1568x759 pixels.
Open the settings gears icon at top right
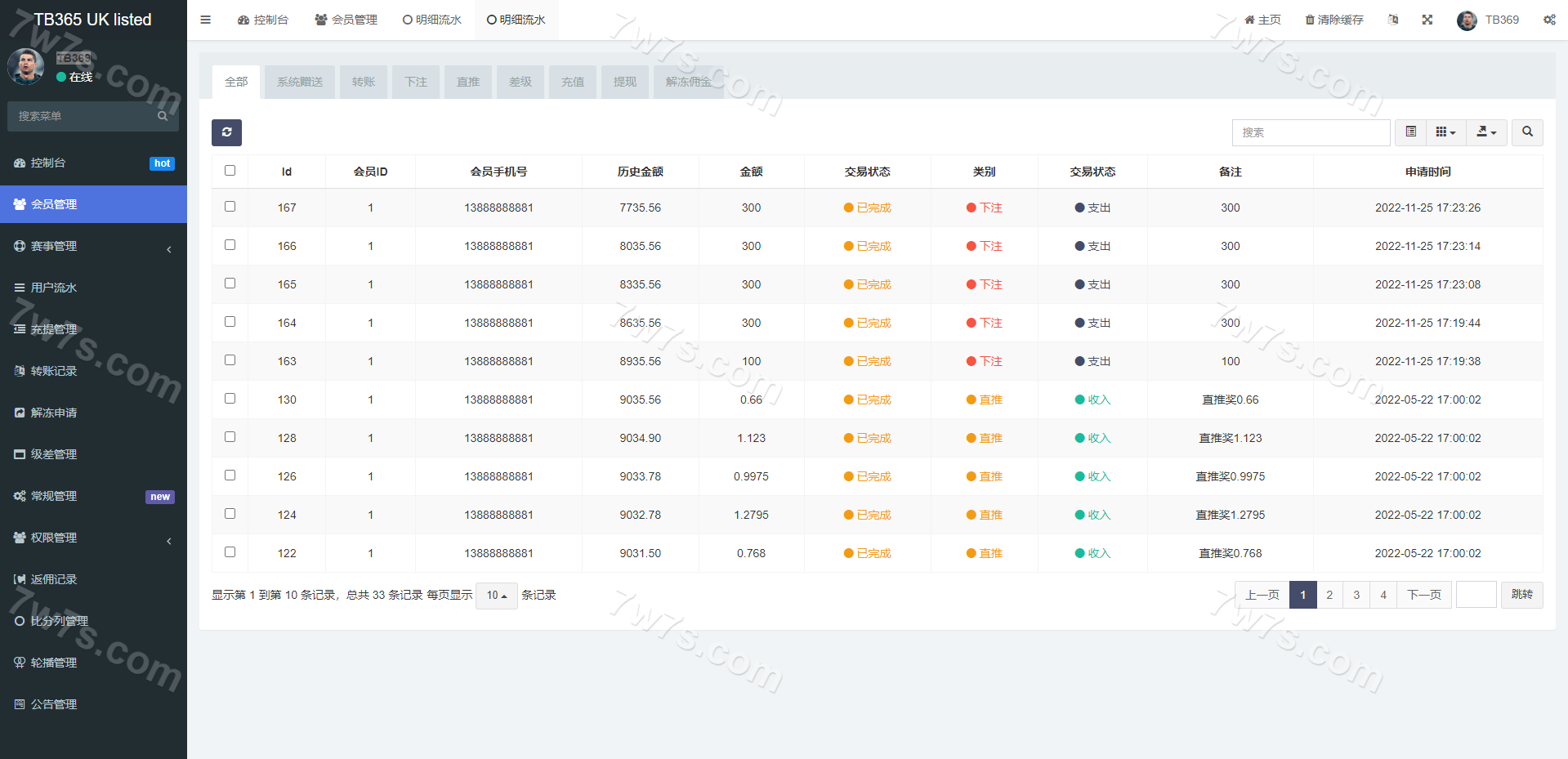1548,20
